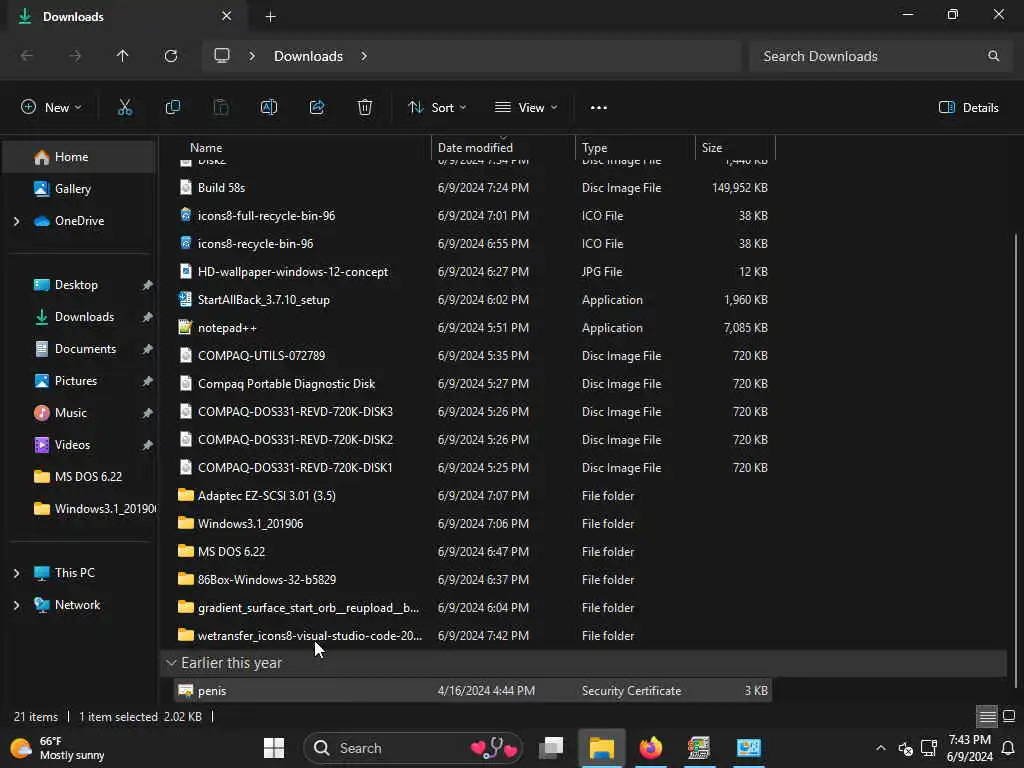
Task: Collapse the Earlier this year group
Action: pyautogui.click(x=171, y=663)
